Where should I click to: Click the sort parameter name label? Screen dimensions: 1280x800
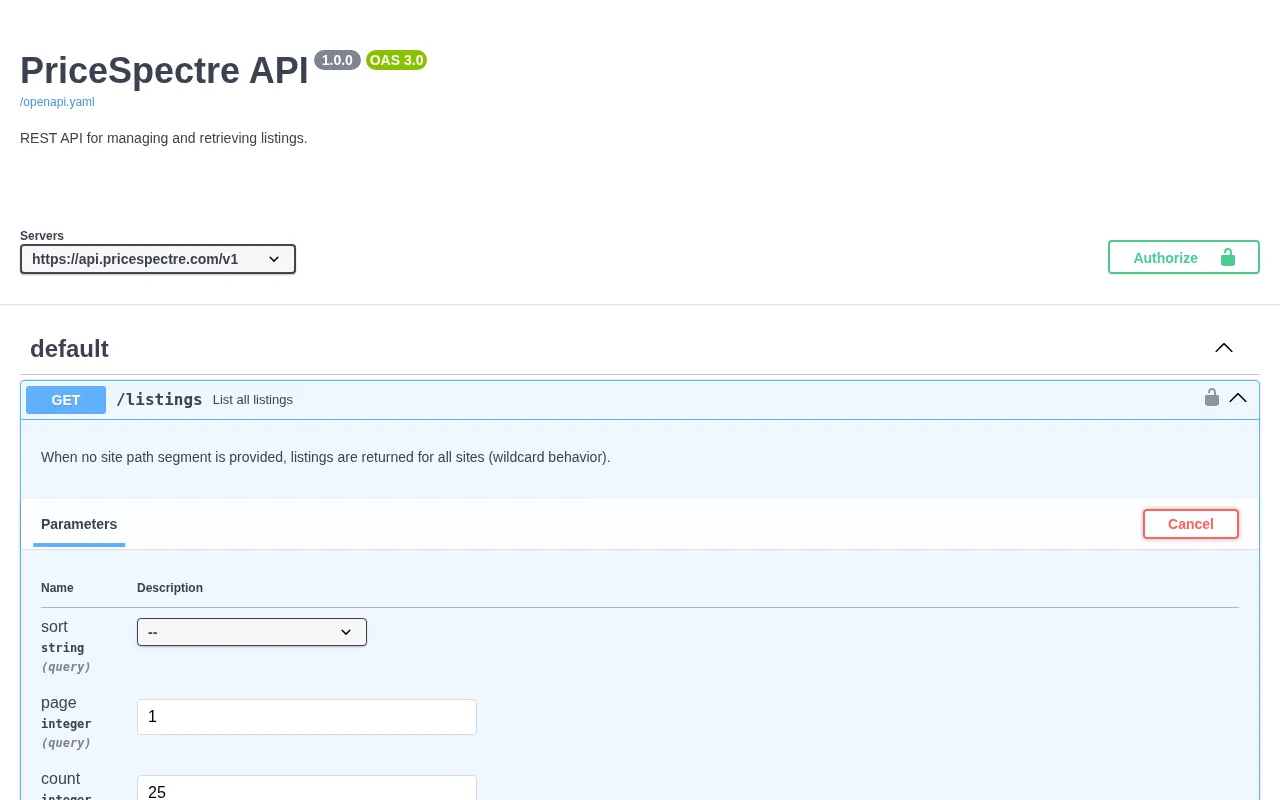[54, 627]
